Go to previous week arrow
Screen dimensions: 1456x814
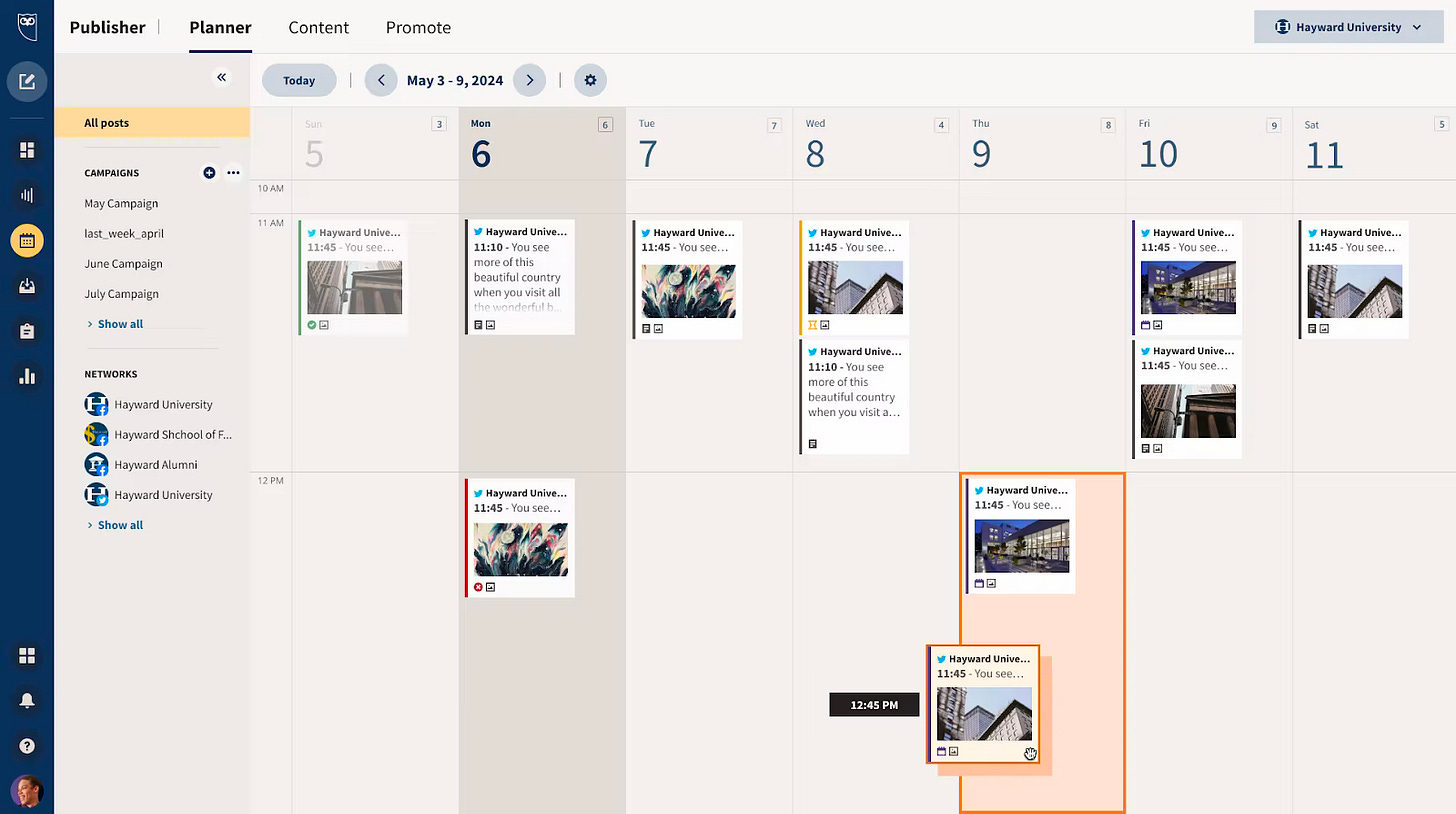(x=381, y=80)
